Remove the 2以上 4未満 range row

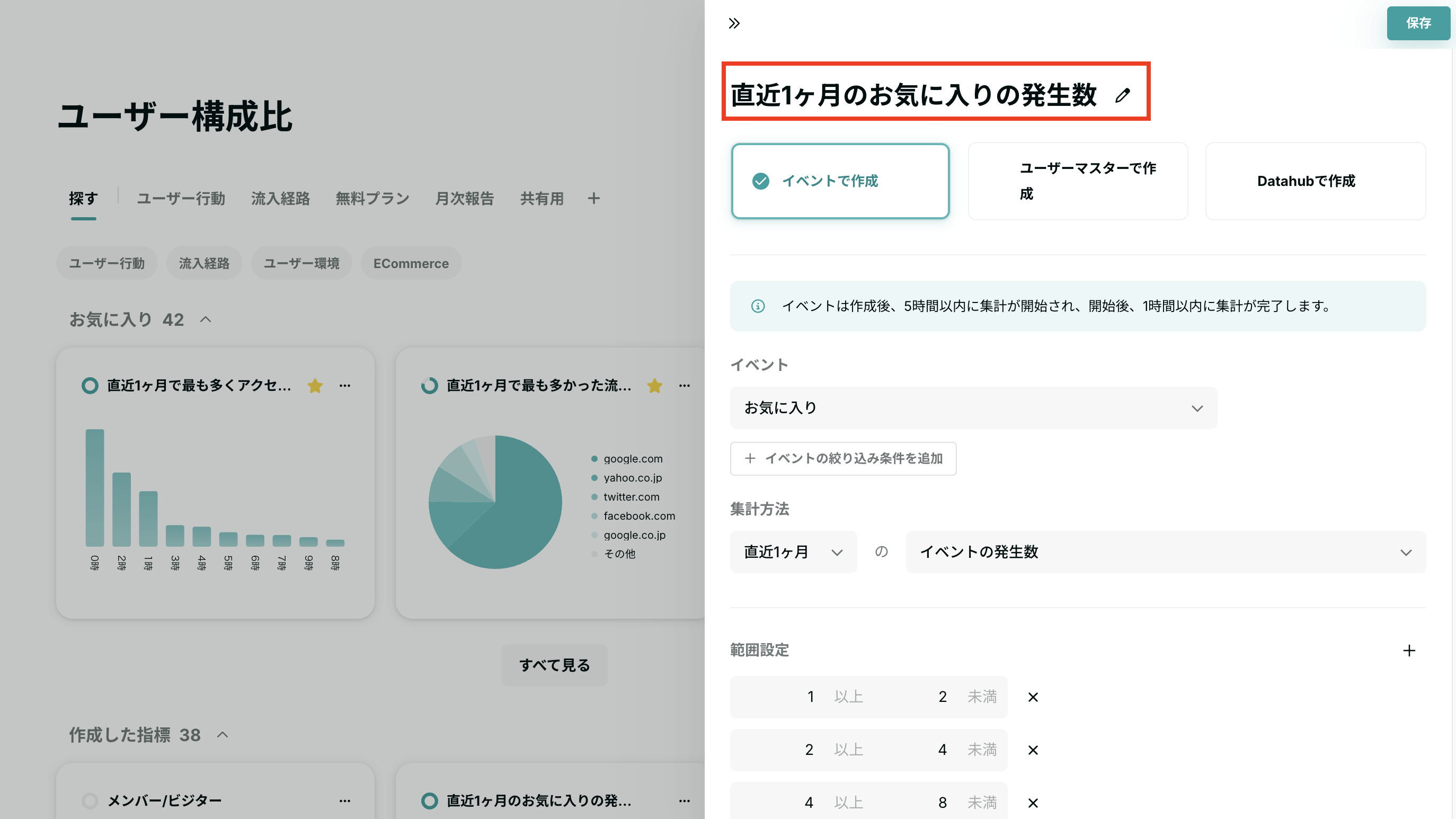coord(1033,750)
